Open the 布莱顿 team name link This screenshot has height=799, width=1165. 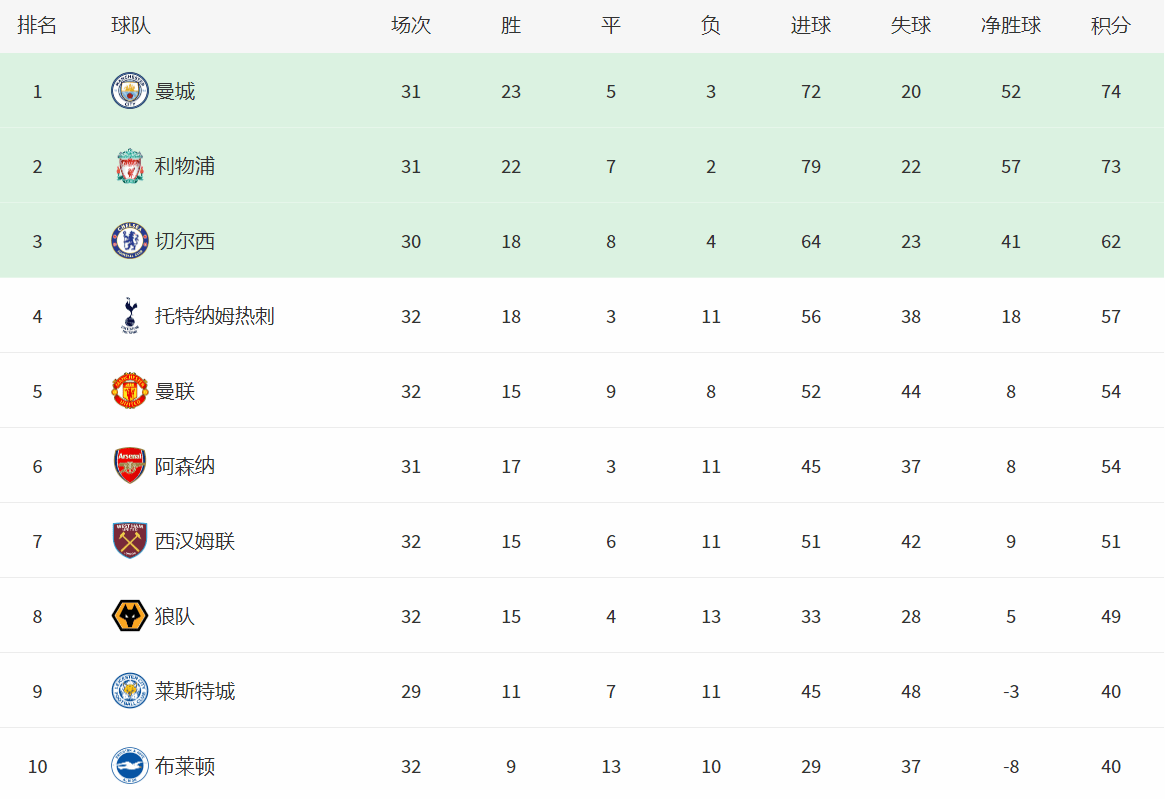(185, 766)
